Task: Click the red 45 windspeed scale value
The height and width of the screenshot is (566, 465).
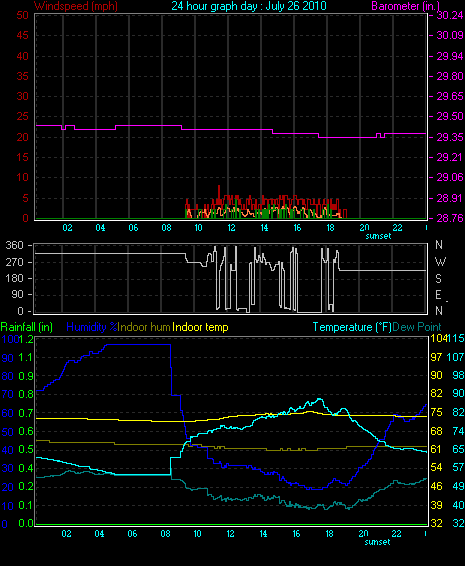Action: pyautogui.click(x=22, y=35)
